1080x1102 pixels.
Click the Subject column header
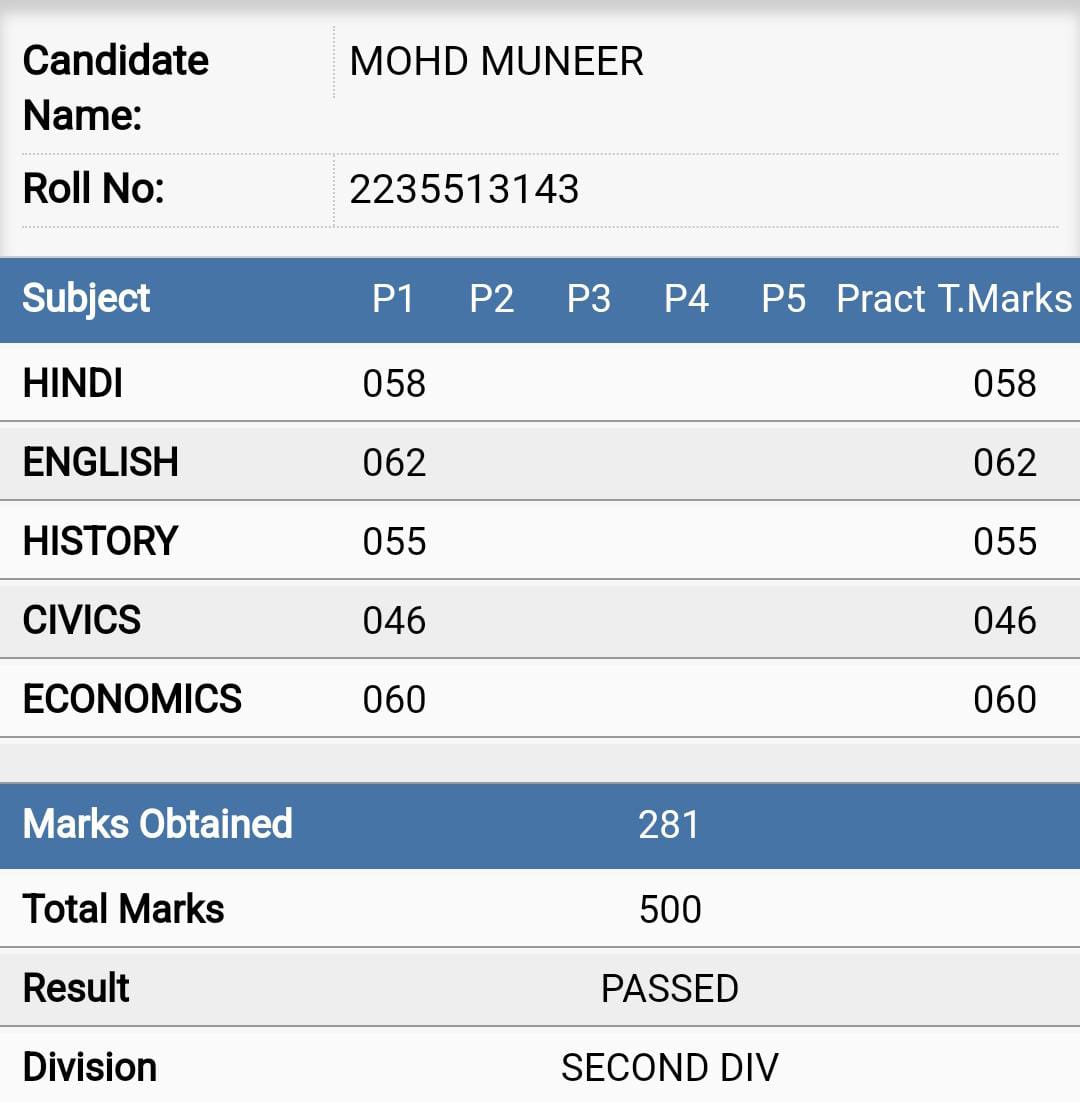(86, 299)
